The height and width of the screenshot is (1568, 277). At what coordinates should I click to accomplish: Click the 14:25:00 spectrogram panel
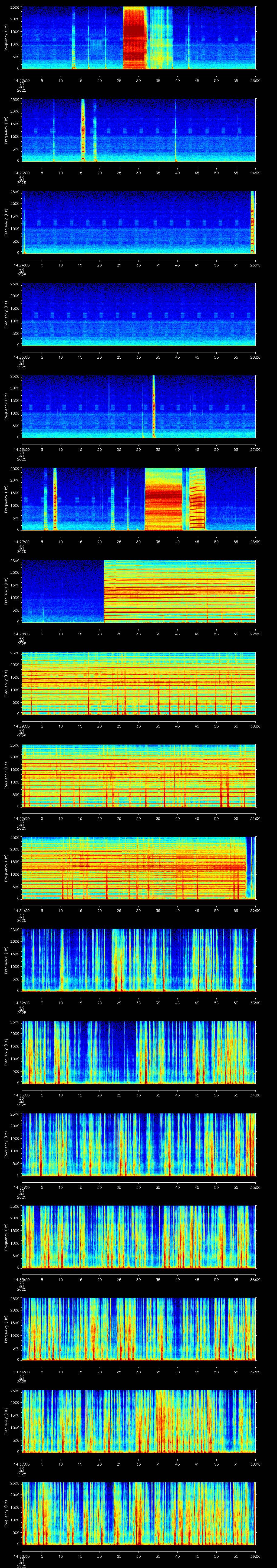point(139,315)
